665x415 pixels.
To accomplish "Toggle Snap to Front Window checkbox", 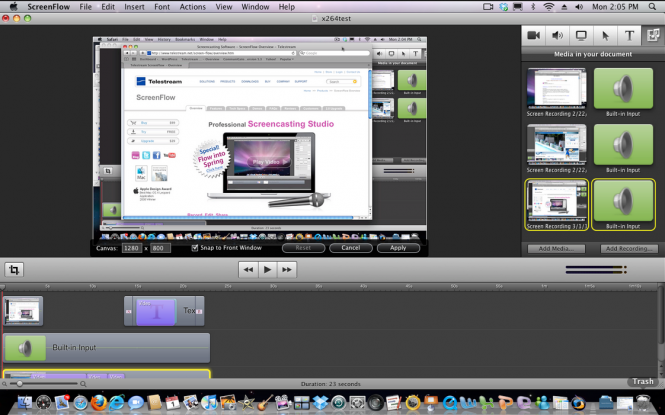I will coord(195,248).
